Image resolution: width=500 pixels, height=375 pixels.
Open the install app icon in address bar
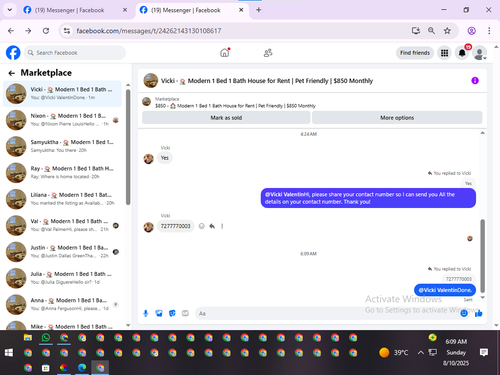click(x=416, y=31)
